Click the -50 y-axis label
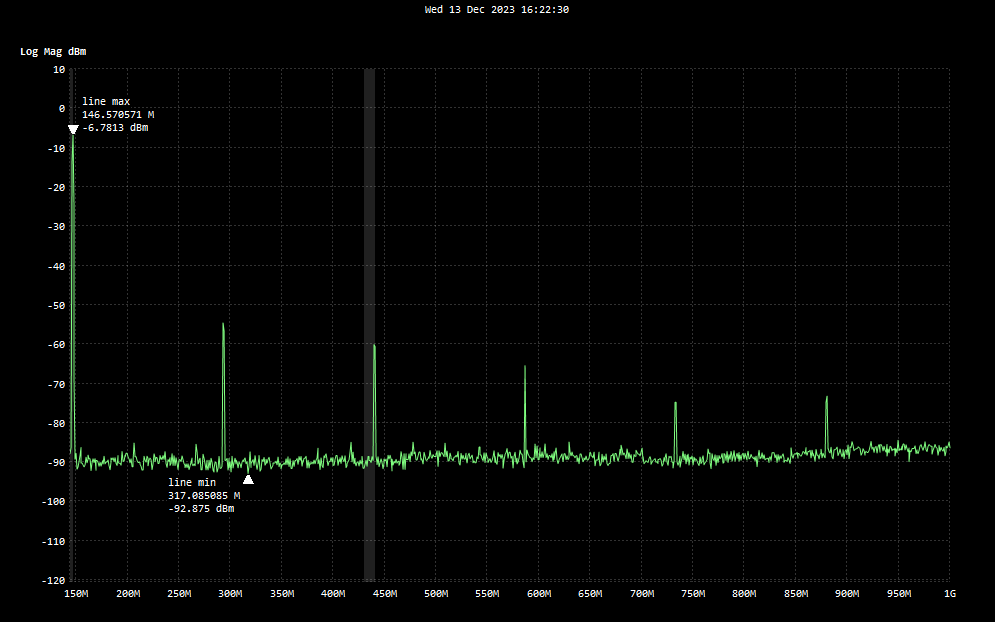The height and width of the screenshot is (622, 995). coord(56,305)
